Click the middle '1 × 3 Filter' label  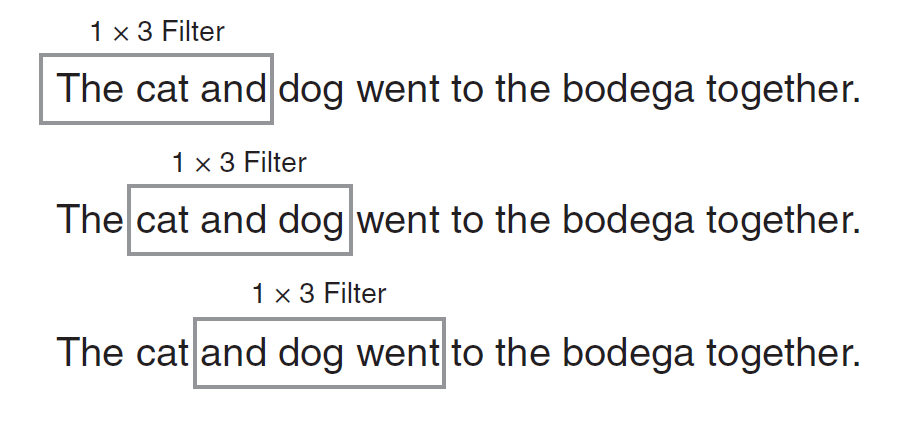coord(239,162)
